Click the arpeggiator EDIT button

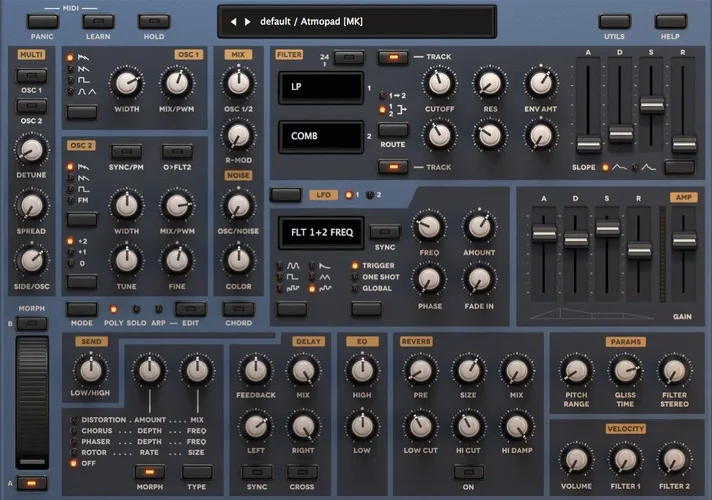(x=190, y=309)
